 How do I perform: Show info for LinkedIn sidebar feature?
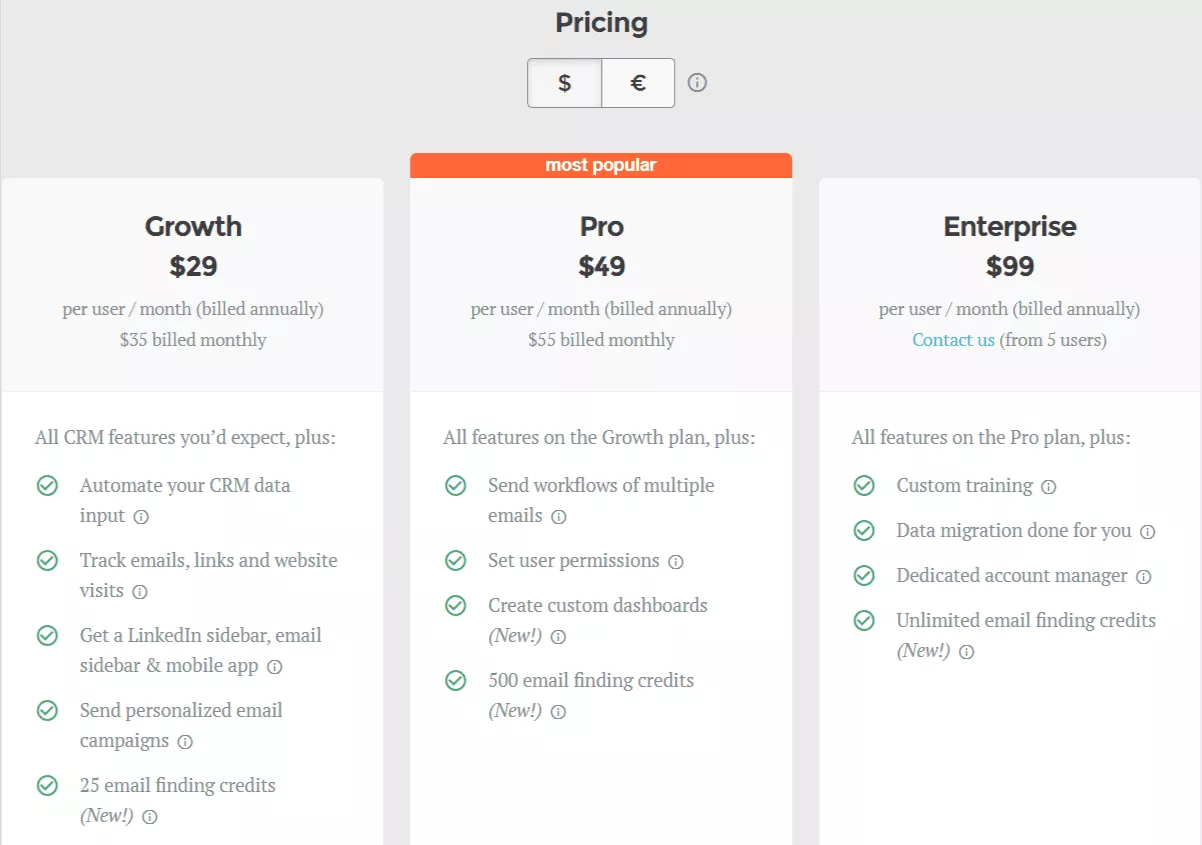274,667
